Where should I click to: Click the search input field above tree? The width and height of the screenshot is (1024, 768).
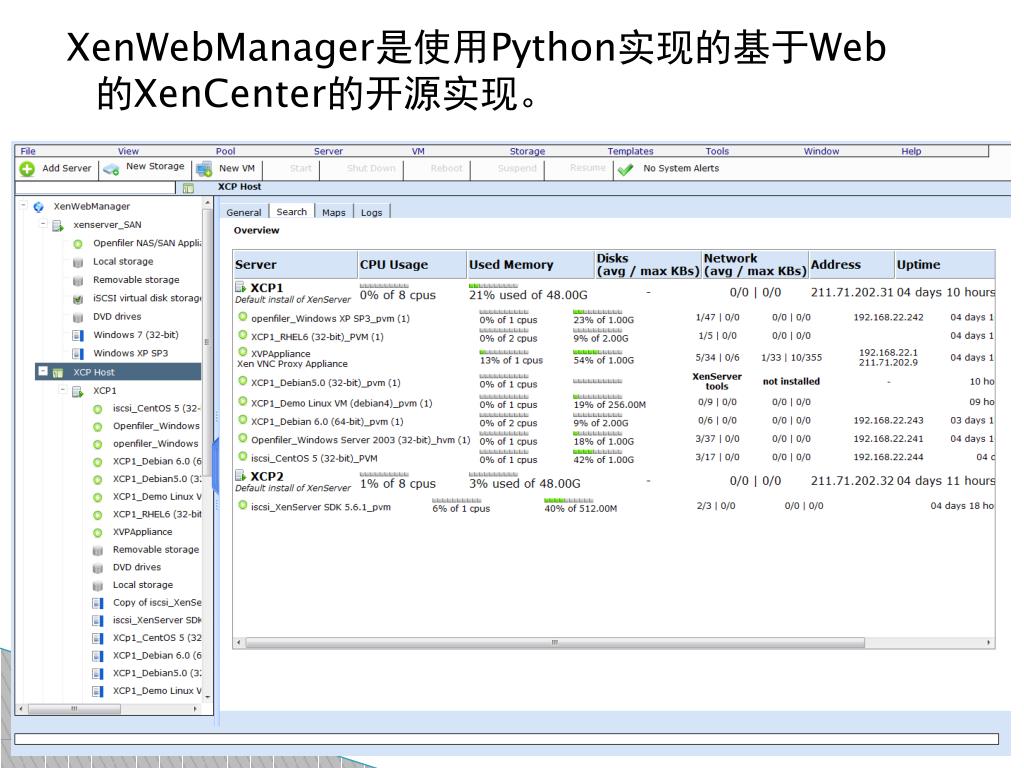click(95, 187)
